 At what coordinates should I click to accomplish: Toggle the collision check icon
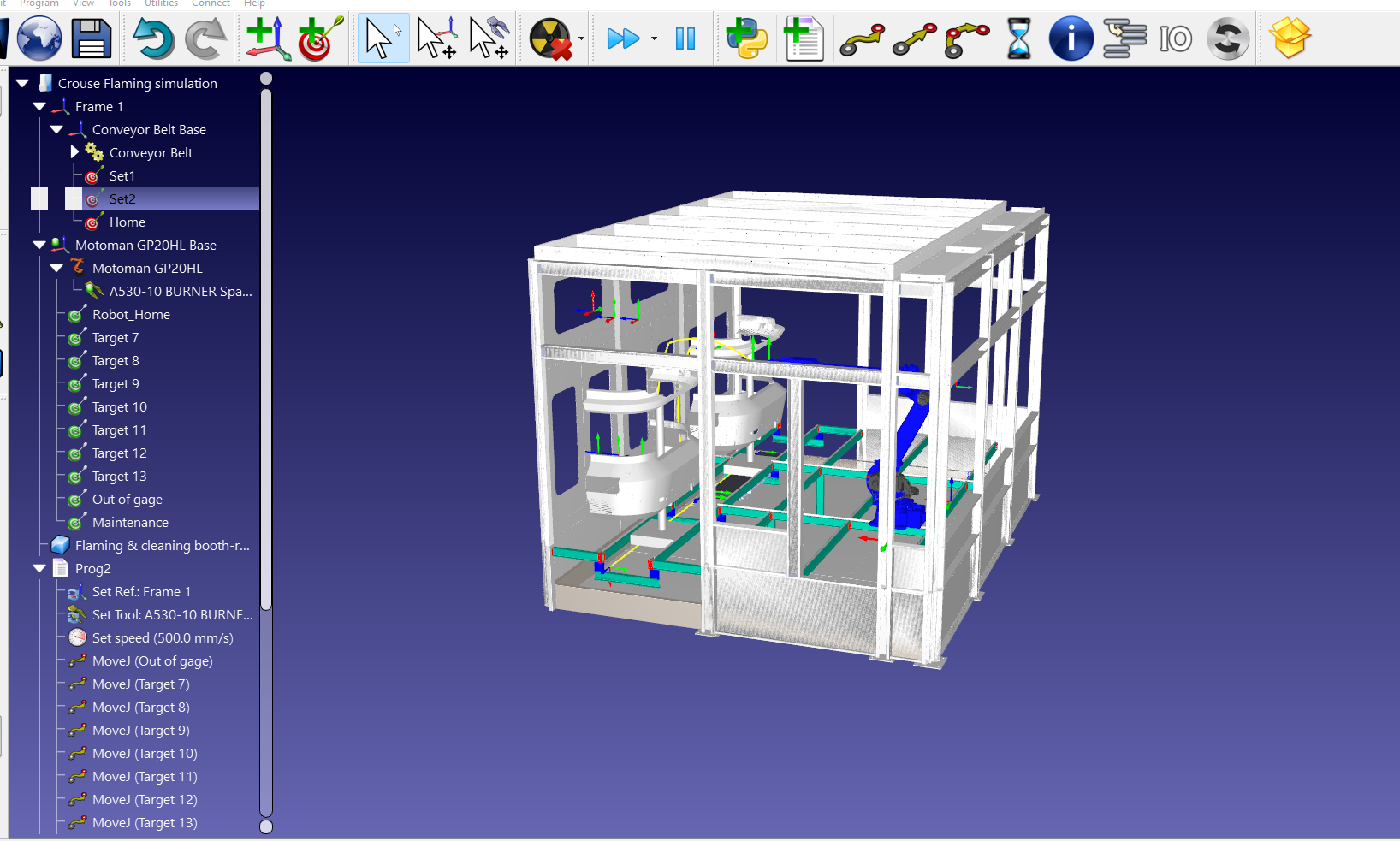tap(551, 38)
